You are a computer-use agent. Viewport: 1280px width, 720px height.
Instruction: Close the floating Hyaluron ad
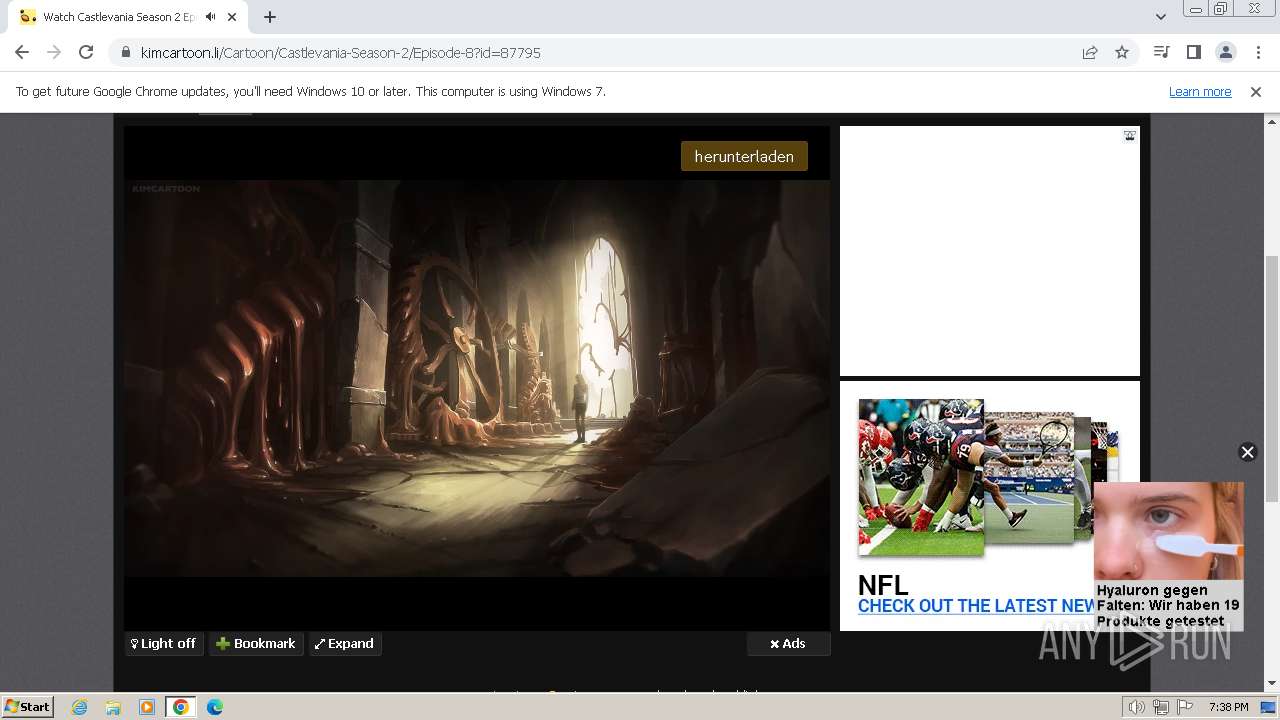[x=1247, y=452]
